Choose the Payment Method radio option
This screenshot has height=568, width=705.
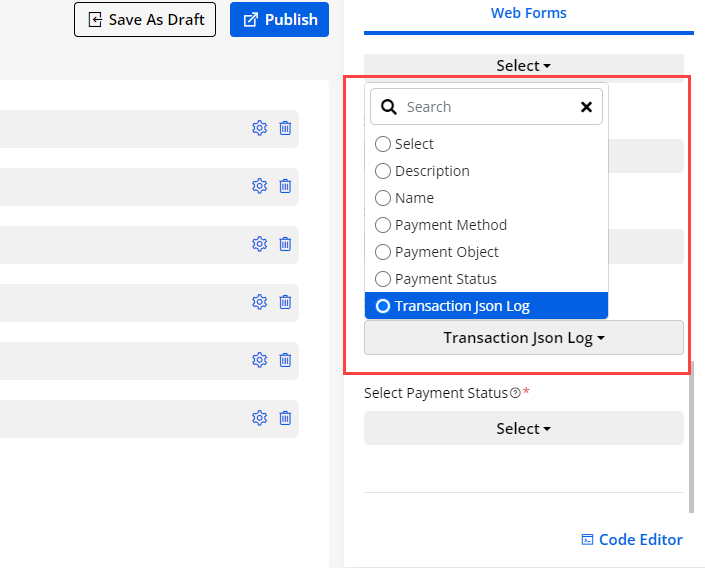click(x=383, y=225)
